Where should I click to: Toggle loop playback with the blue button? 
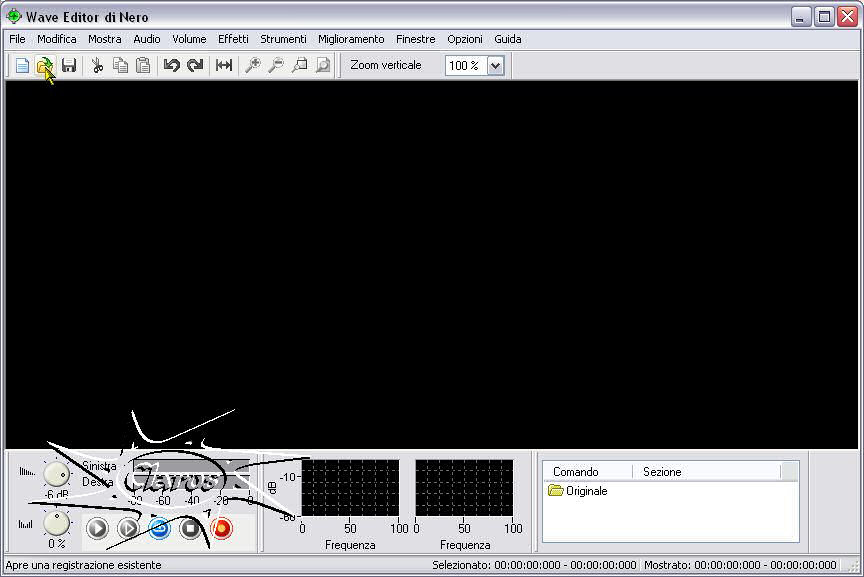pyautogui.click(x=159, y=529)
